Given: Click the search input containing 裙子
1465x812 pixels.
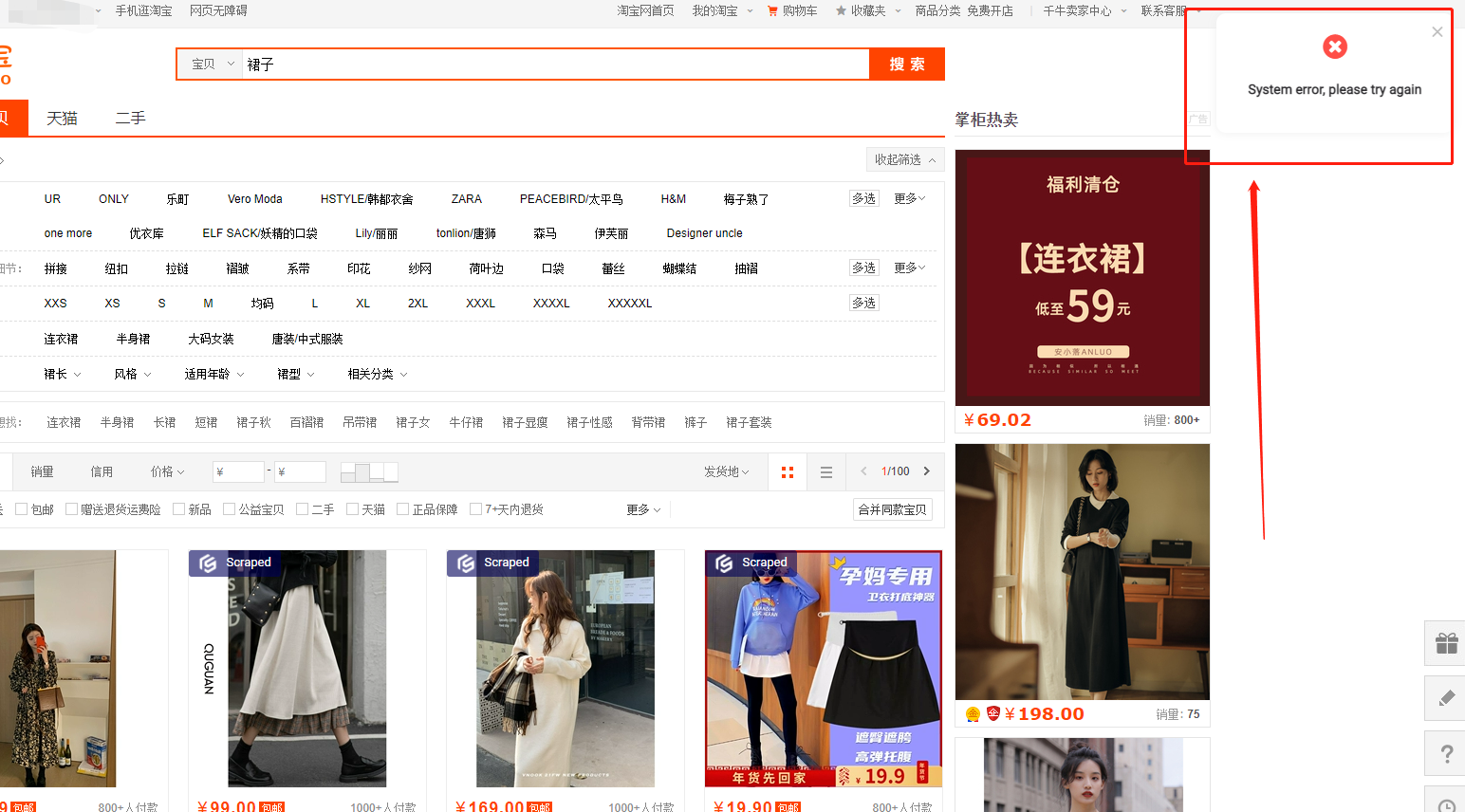Looking at the screenshot, I should 555,65.
